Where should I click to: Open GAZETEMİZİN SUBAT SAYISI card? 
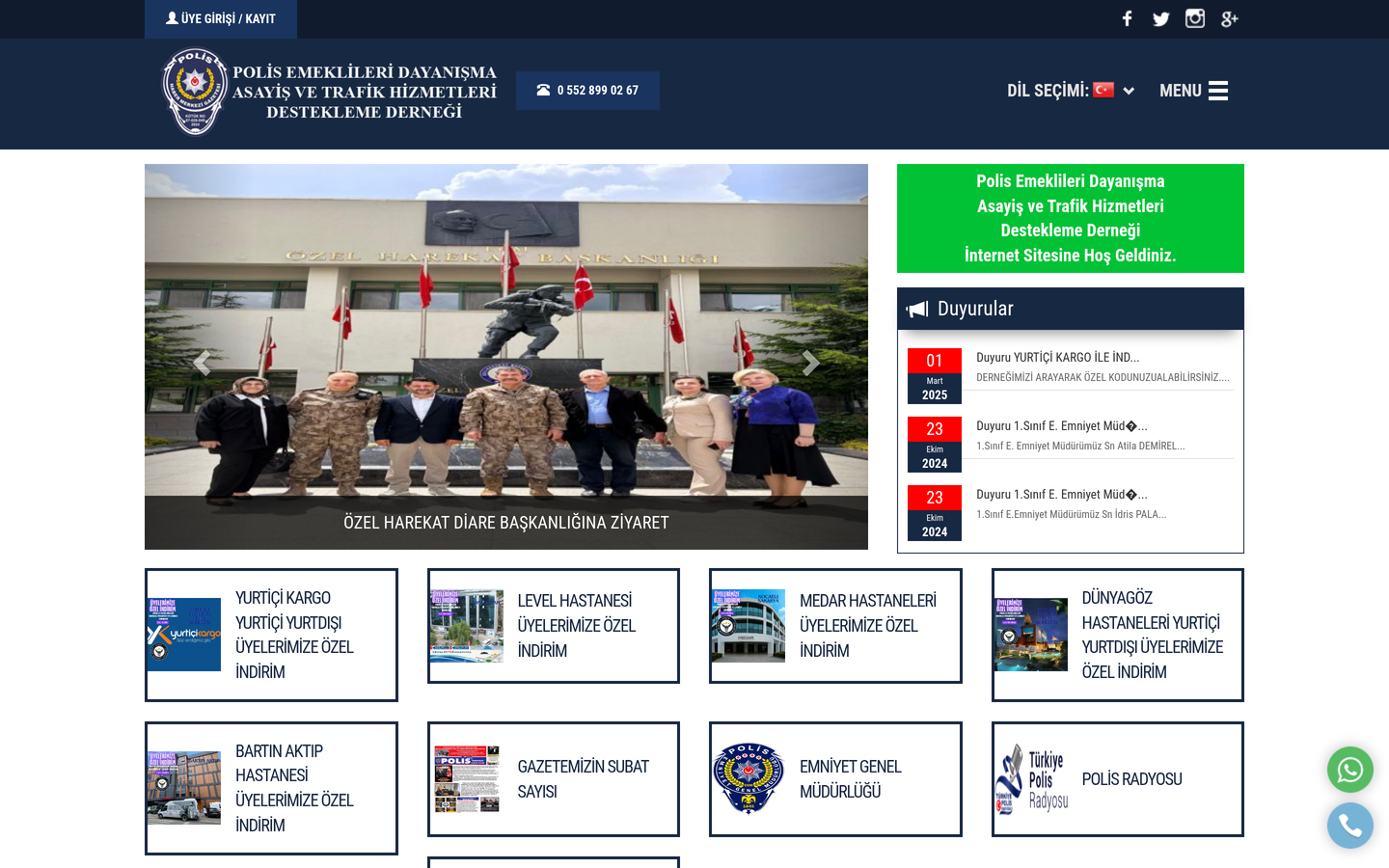coord(554,779)
